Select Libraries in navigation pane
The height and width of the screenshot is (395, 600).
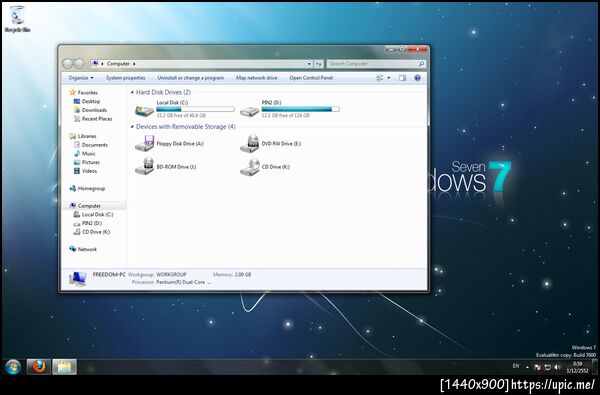click(x=87, y=136)
